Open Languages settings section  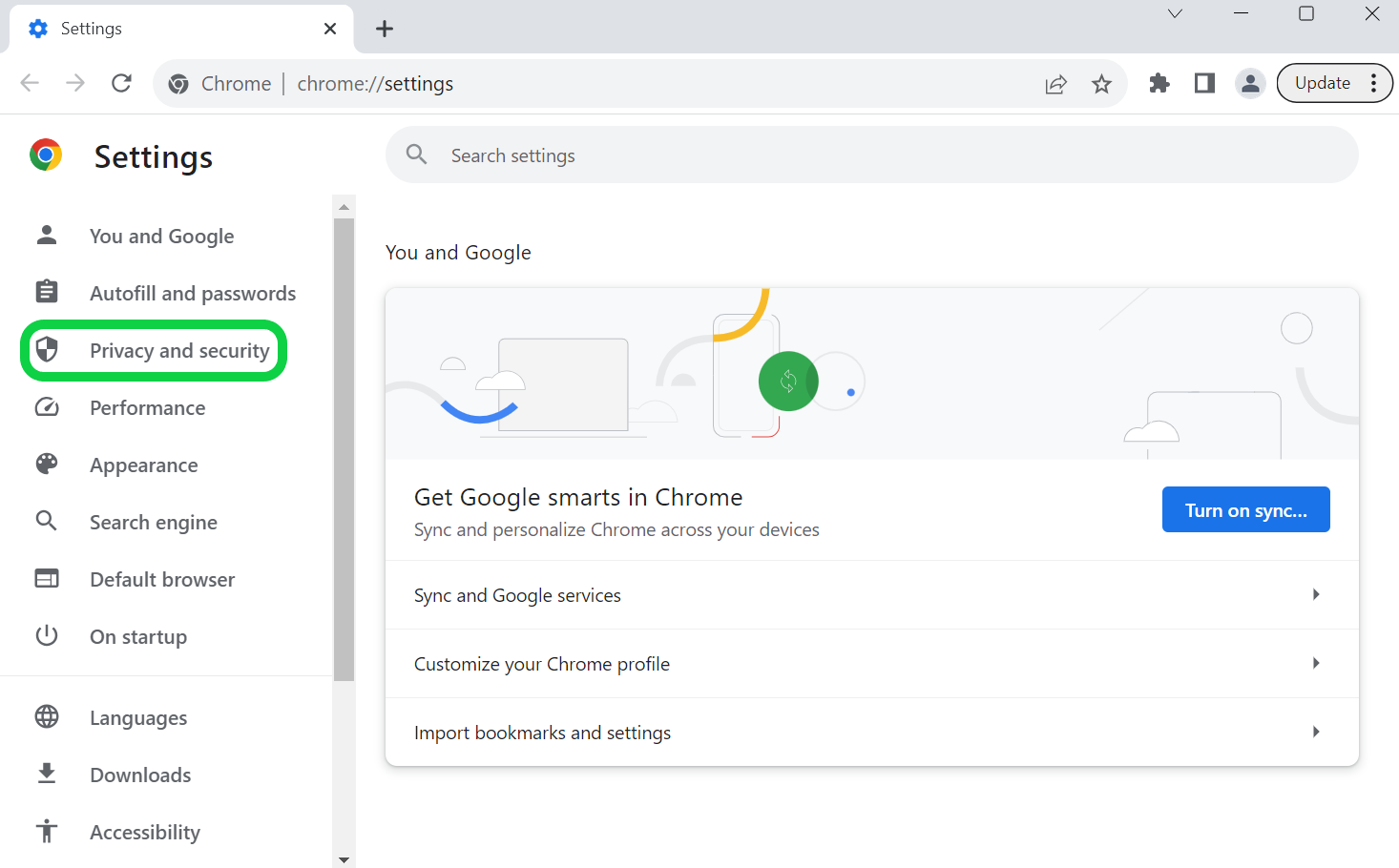click(x=138, y=717)
